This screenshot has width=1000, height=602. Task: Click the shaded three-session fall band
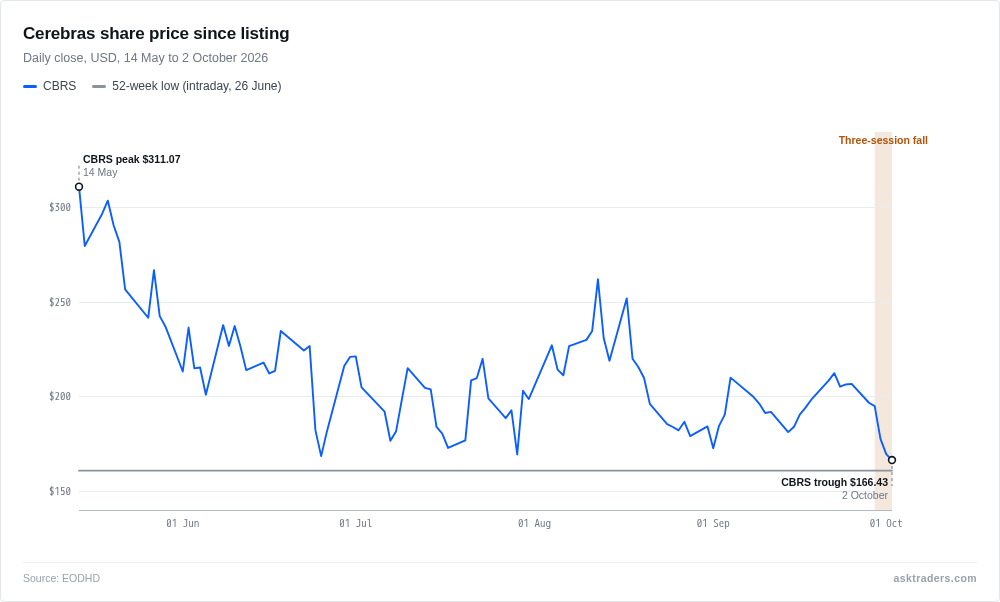point(883,319)
